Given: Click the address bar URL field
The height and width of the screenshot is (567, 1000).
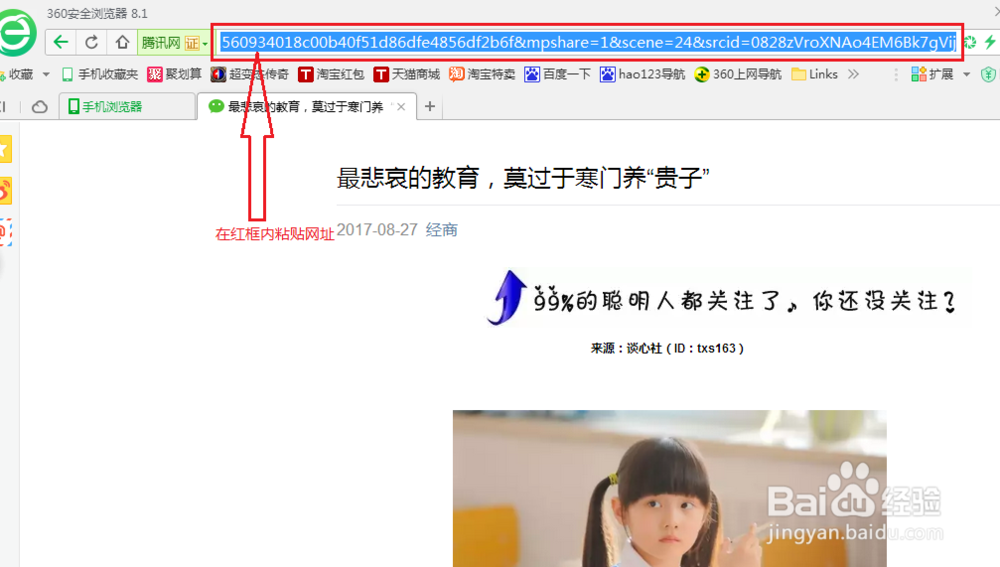Looking at the screenshot, I should pos(587,43).
